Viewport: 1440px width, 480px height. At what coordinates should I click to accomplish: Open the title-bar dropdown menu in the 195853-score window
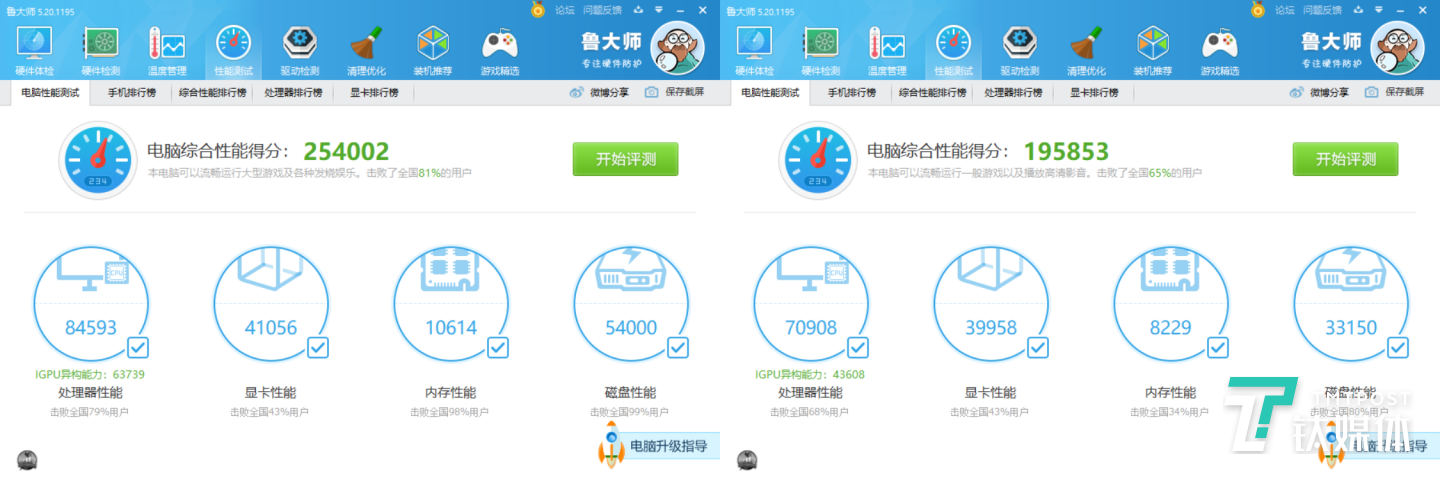click(1379, 10)
